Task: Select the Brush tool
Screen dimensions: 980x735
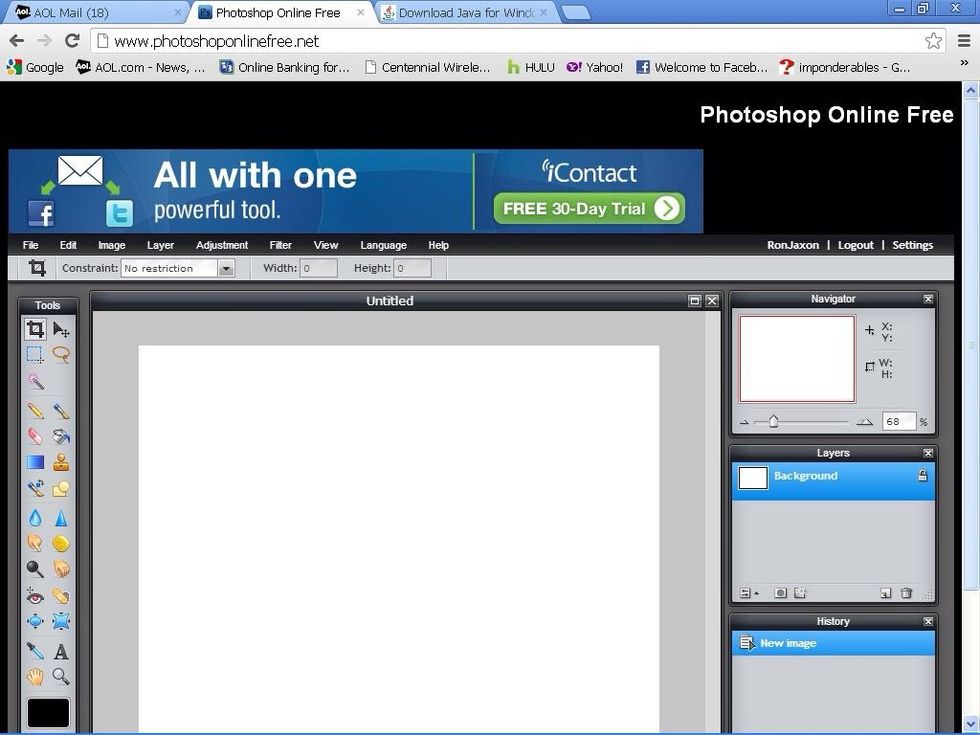Action: tap(61, 411)
